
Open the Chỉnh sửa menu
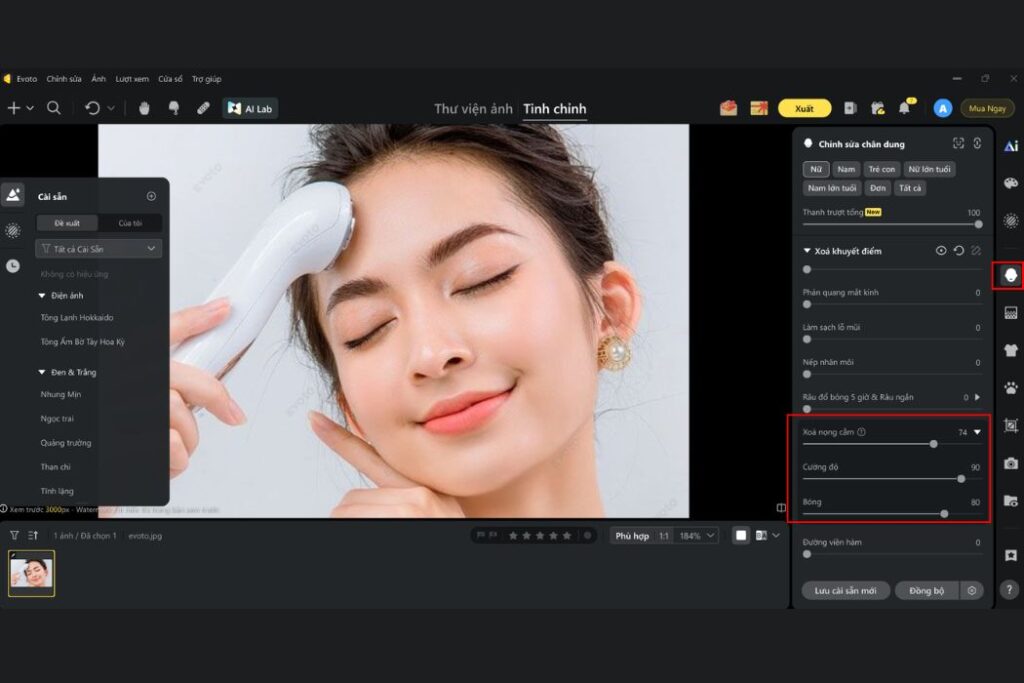64,79
